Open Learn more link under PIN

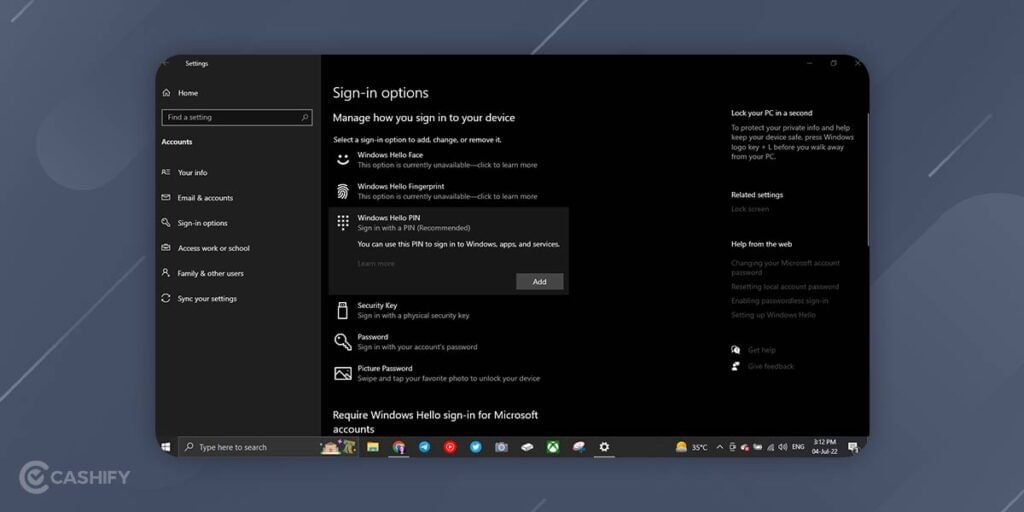point(376,264)
